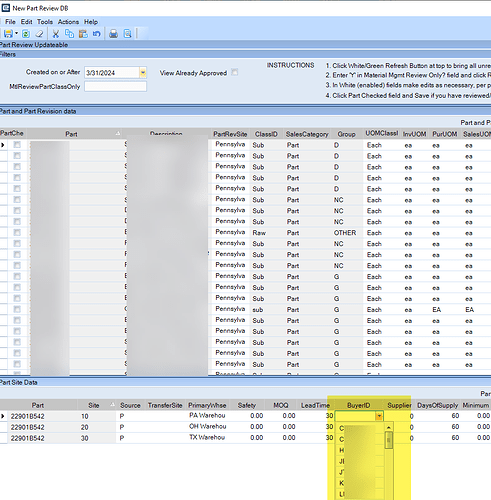
Task: Click the Clear eraser icon
Action: point(39,34)
